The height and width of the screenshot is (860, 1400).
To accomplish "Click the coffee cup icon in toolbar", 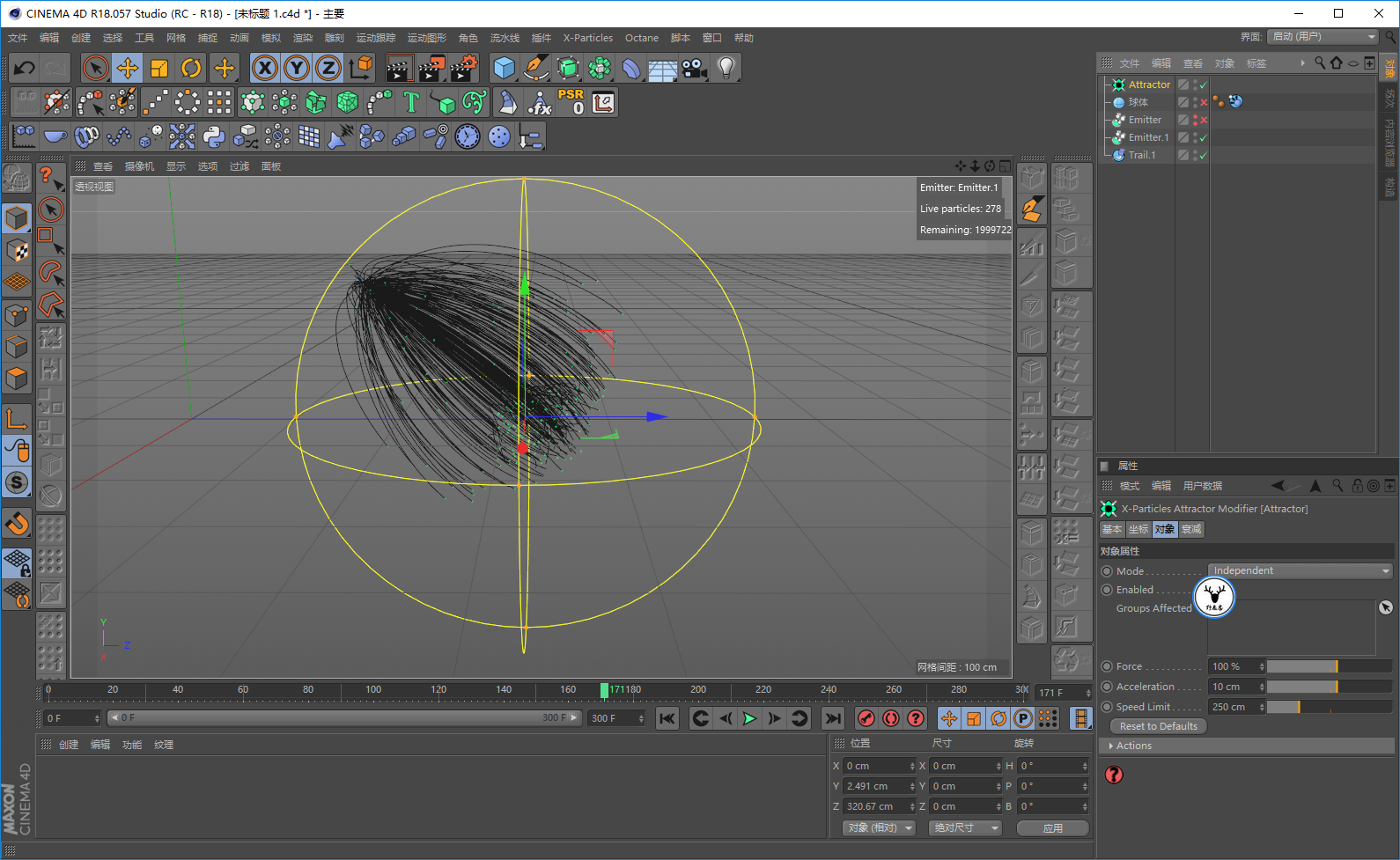I will [x=55, y=136].
